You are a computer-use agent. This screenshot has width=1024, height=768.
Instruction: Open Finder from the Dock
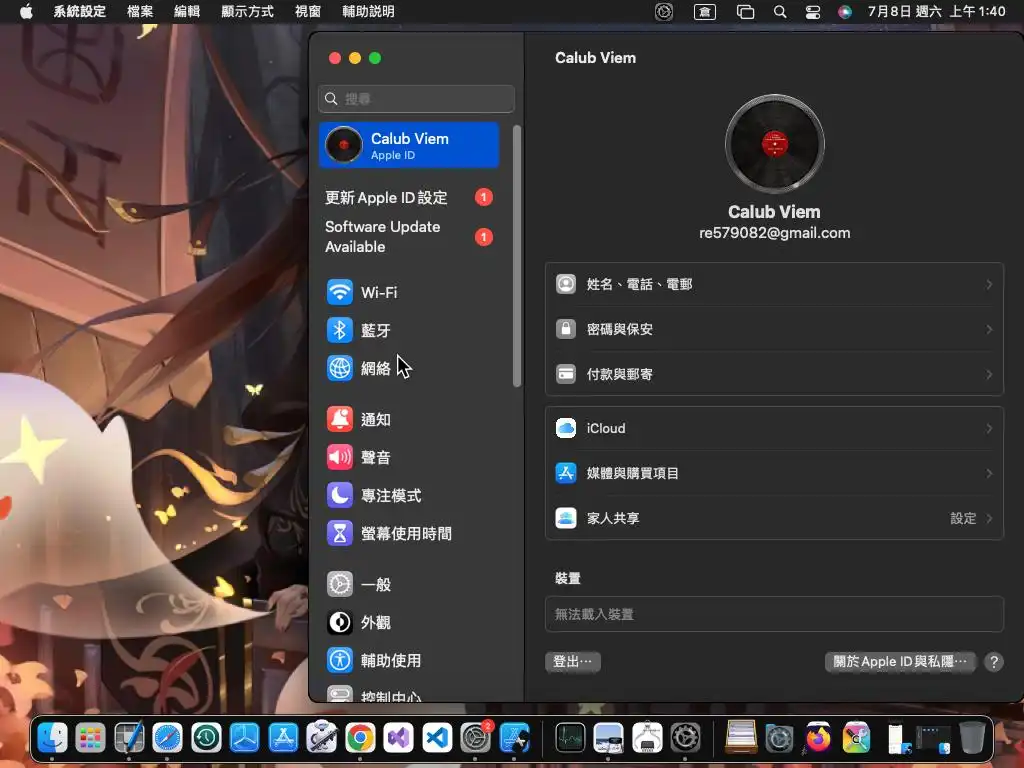(52, 739)
